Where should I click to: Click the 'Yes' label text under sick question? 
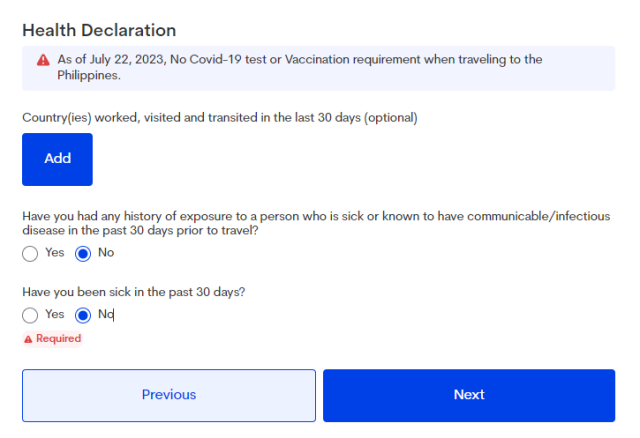54,314
